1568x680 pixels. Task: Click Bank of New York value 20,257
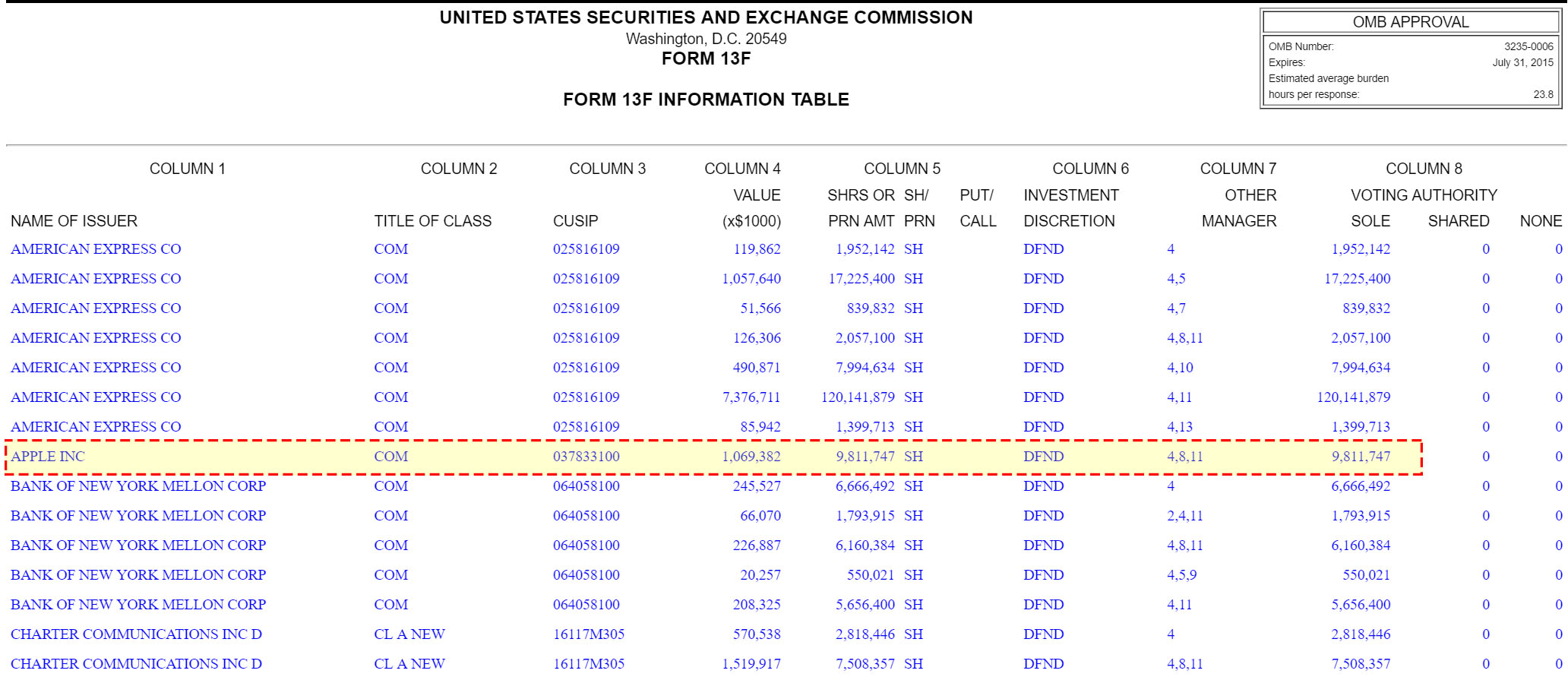coord(760,575)
